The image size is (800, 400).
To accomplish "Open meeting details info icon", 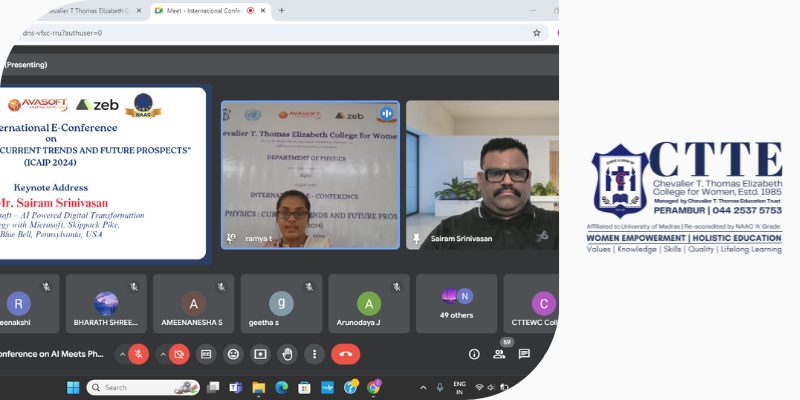I will 474,354.
